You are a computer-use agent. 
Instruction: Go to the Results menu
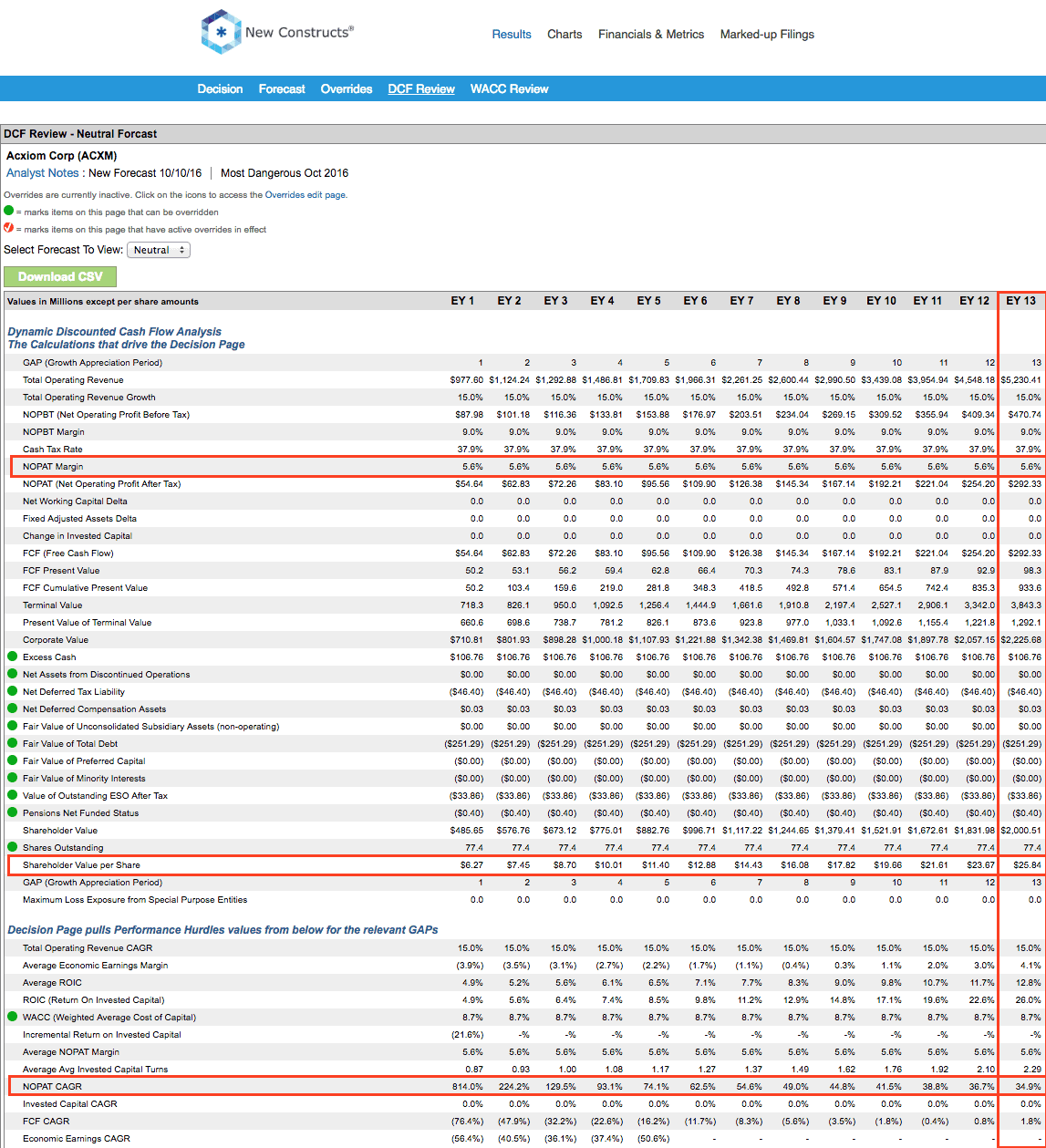(512, 34)
